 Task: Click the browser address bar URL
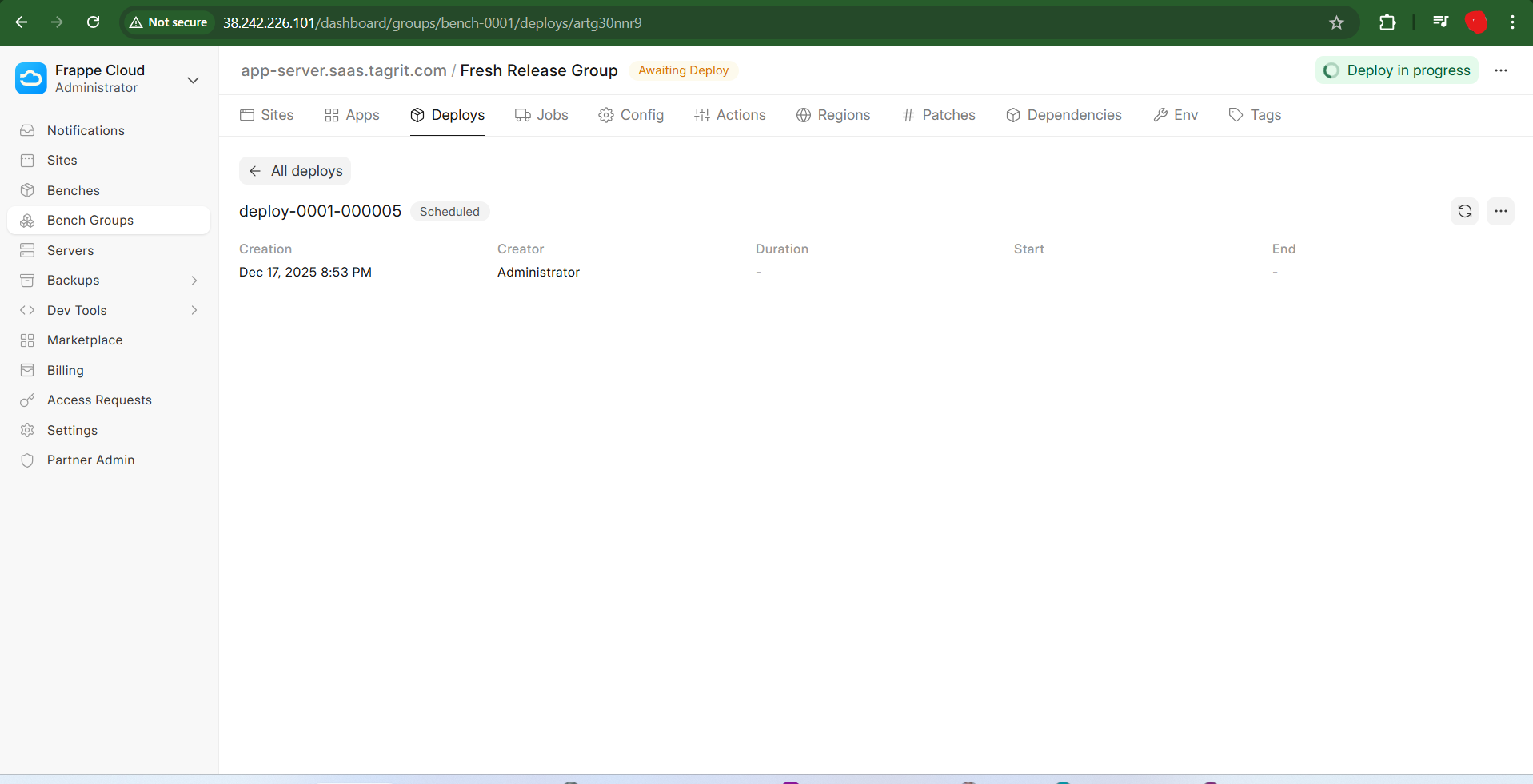tap(432, 22)
